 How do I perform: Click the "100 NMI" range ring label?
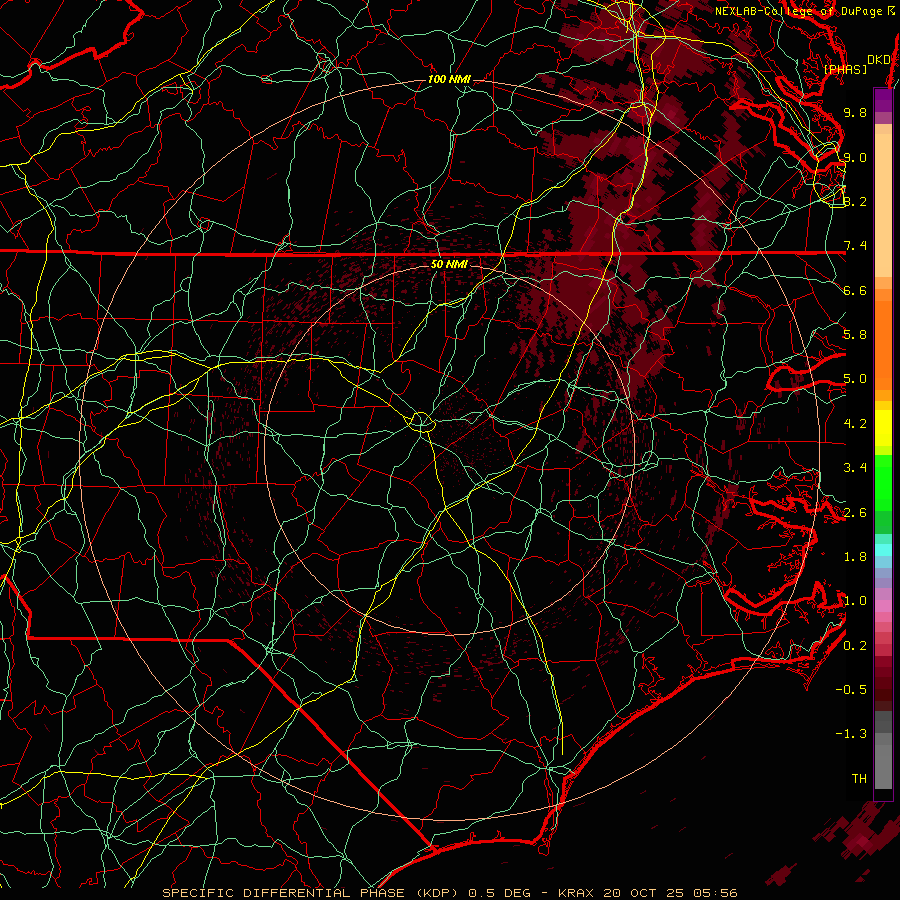coord(449,79)
